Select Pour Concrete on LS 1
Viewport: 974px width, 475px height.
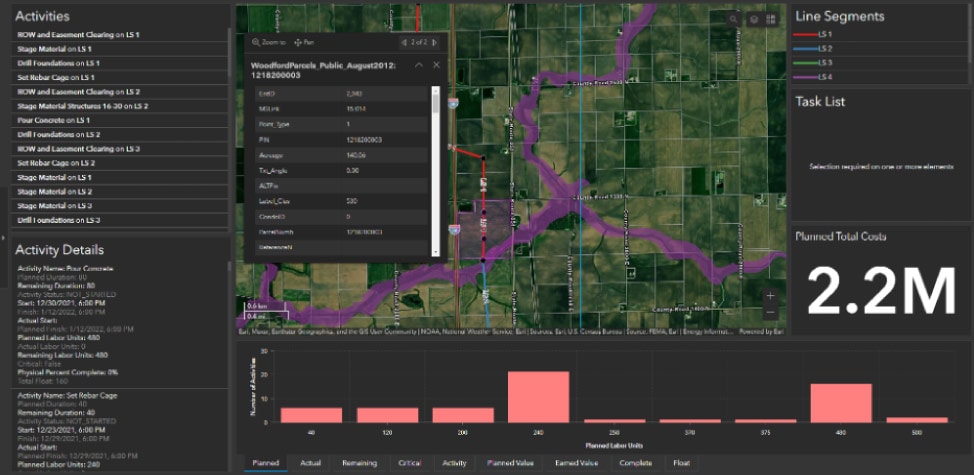pyautogui.click(x=120, y=120)
